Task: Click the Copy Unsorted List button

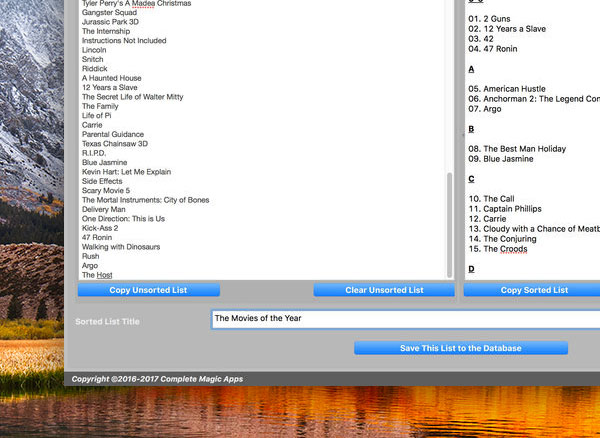Action: coord(148,290)
